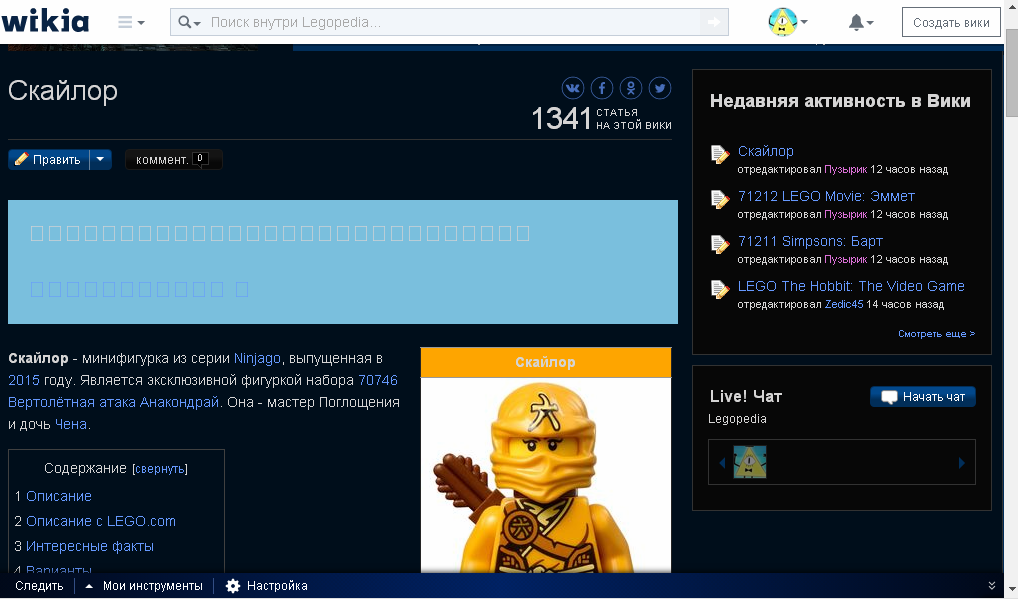Collapse bottom toolbar with double chevron
The width and height of the screenshot is (1018, 599).
coord(991,586)
